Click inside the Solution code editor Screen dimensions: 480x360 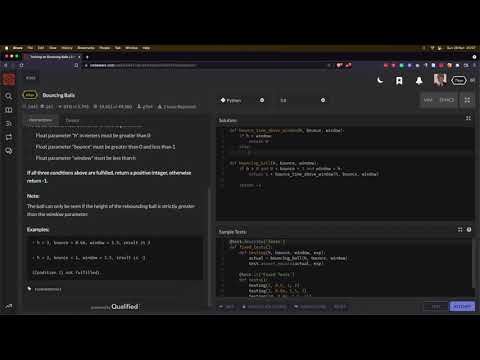(x=345, y=173)
